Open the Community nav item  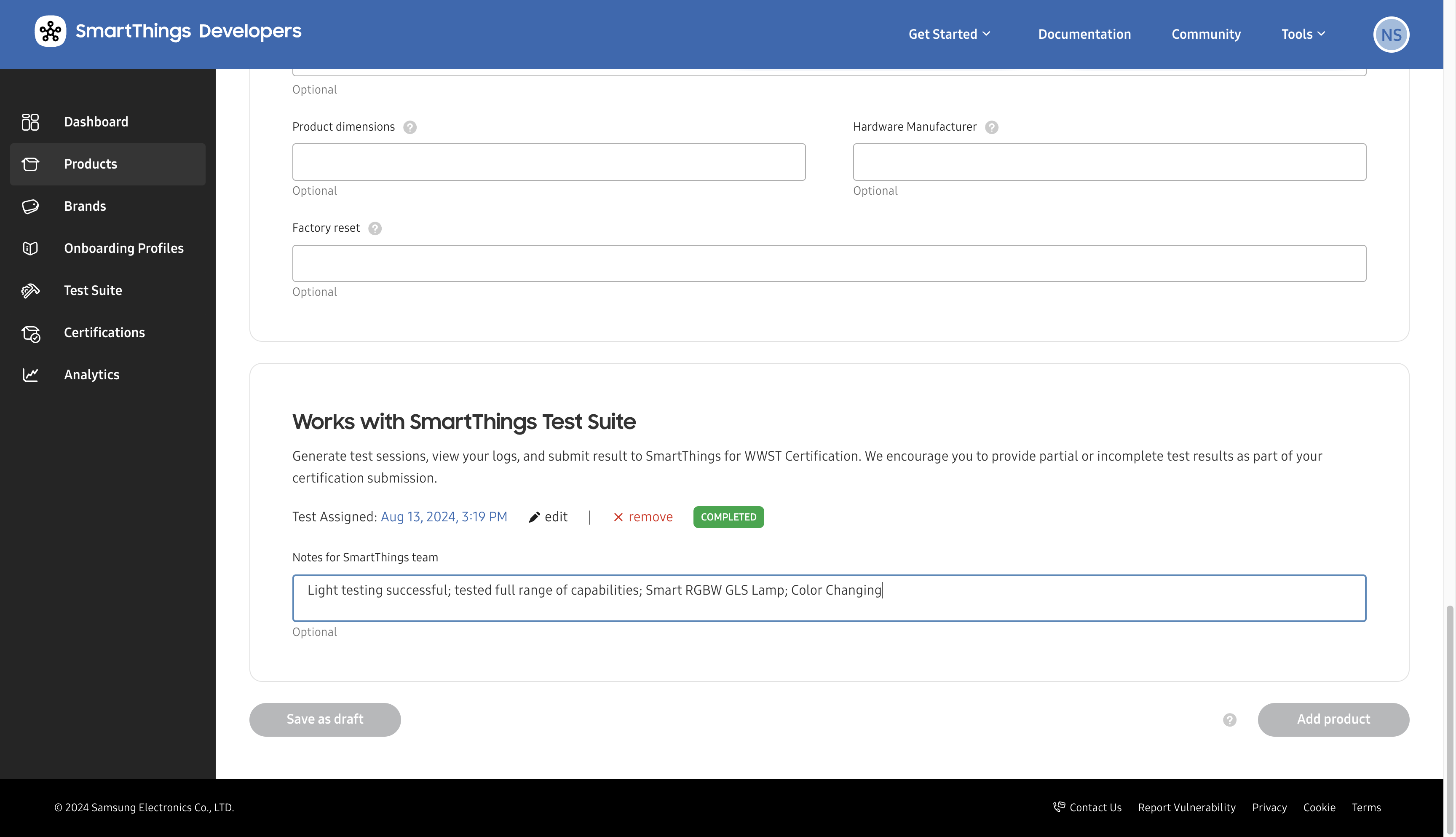(1206, 34)
